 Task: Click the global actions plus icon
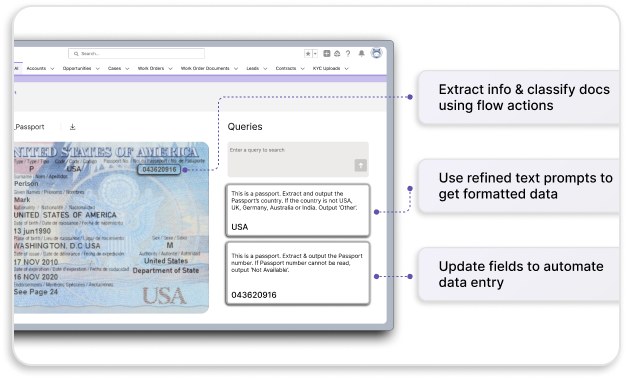click(x=327, y=54)
